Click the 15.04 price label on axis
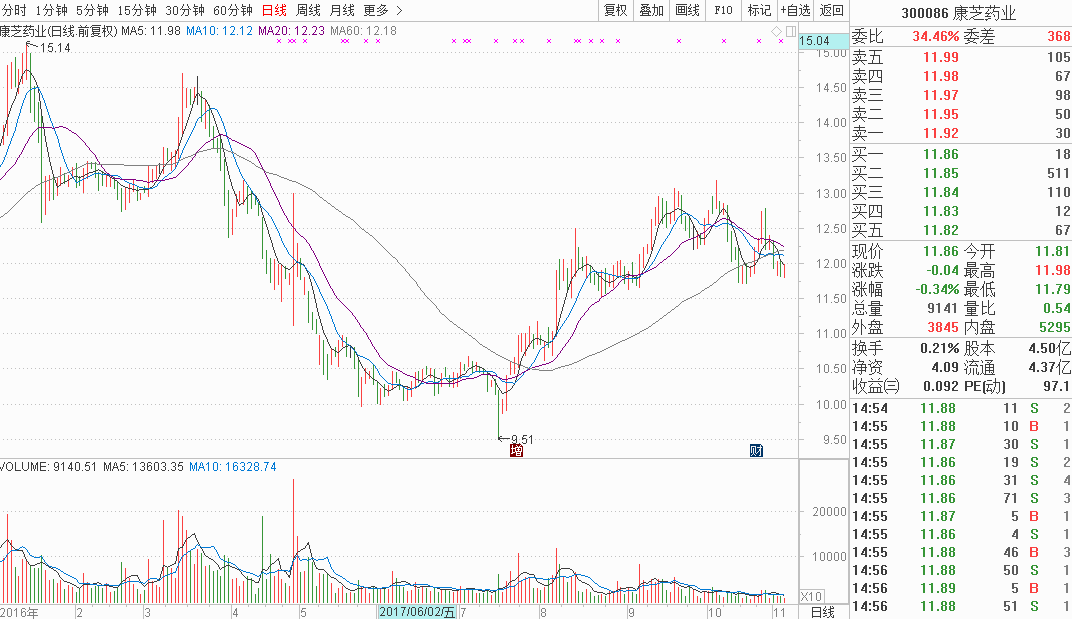Image resolution: width=1072 pixels, height=619 pixels. pos(816,41)
